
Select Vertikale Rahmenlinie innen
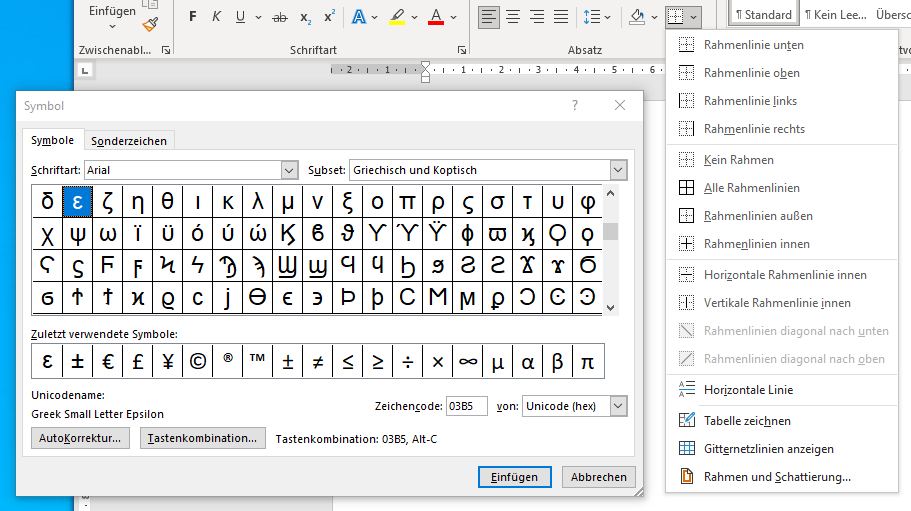pos(781,303)
